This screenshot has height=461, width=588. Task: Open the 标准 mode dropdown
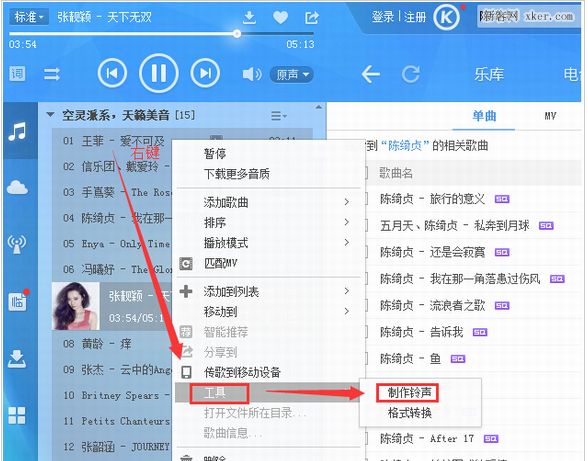click(x=29, y=17)
